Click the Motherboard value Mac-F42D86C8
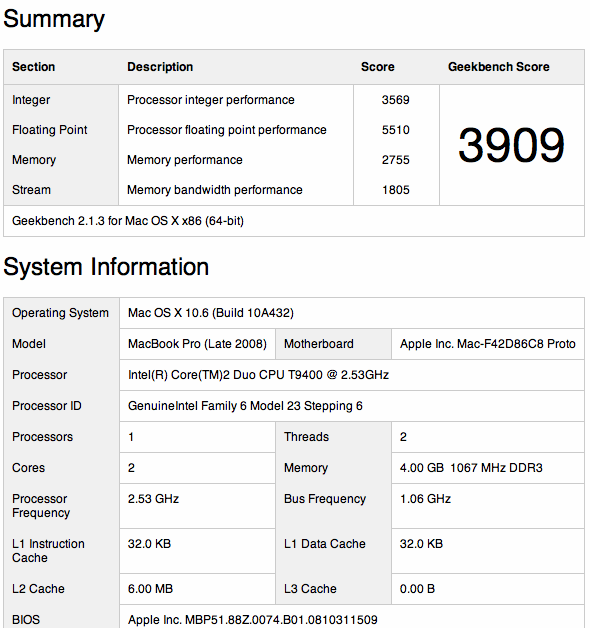The width and height of the screenshot is (590, 628). 487,344
